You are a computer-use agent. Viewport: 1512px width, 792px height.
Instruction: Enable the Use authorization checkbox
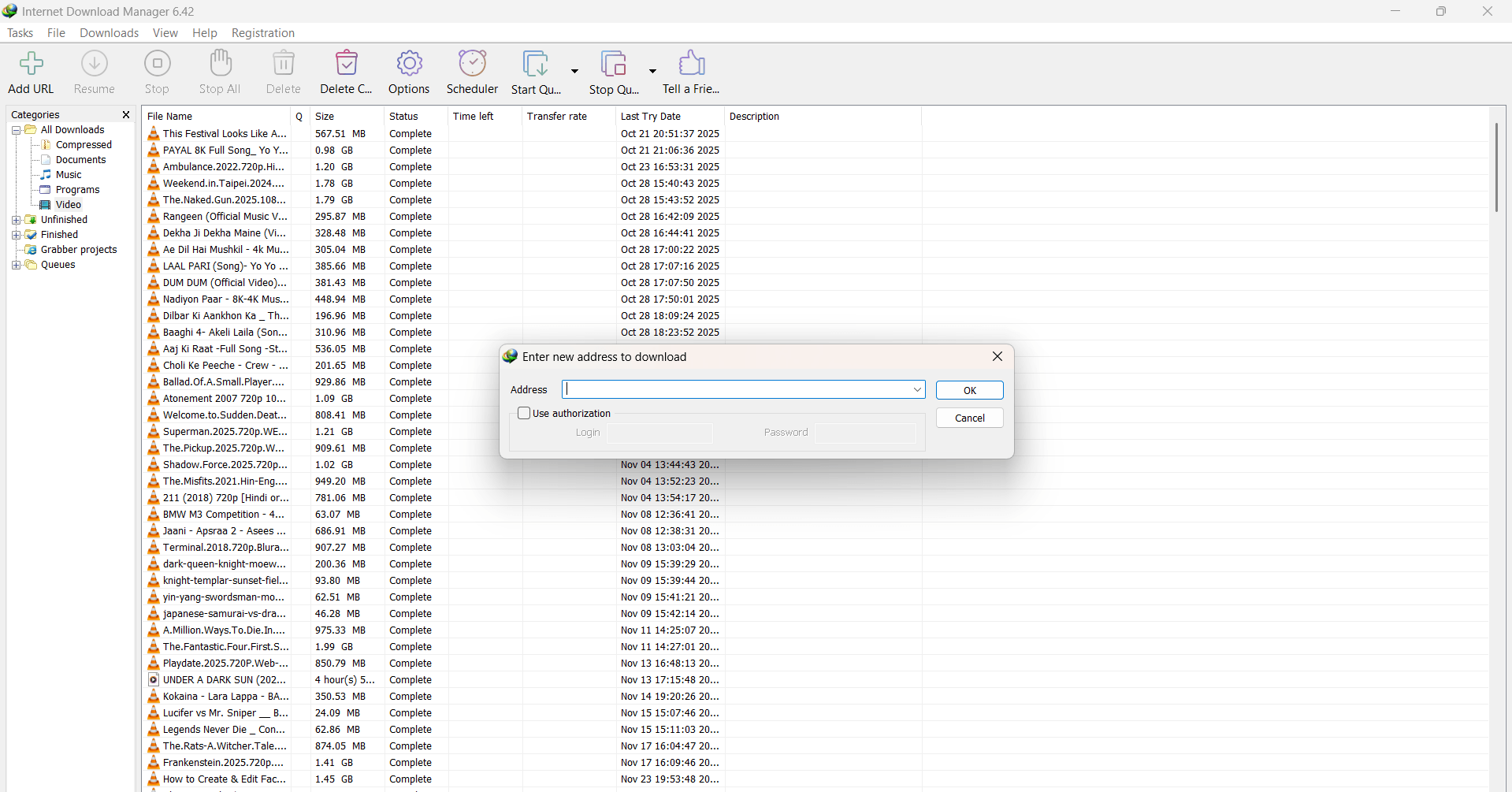coord(524,413)
